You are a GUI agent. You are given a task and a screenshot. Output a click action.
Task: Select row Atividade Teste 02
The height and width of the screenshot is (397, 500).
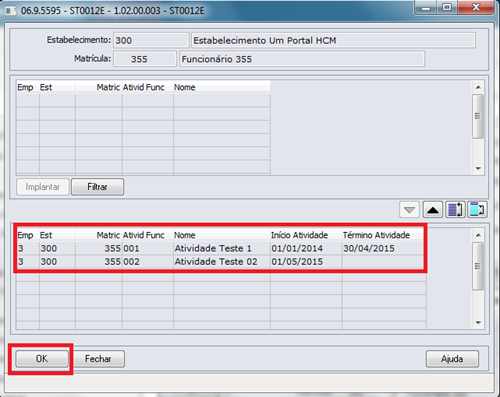[x=221, y=262]
